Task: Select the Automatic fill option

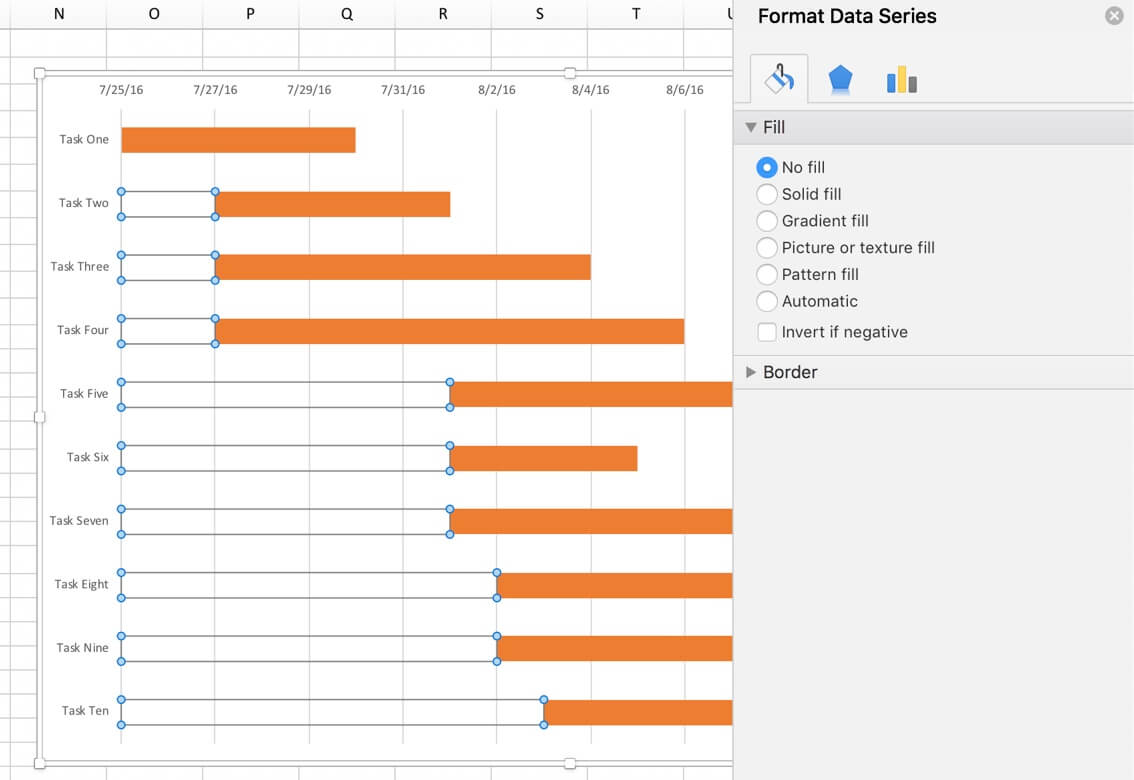Action: pos(766,301)
